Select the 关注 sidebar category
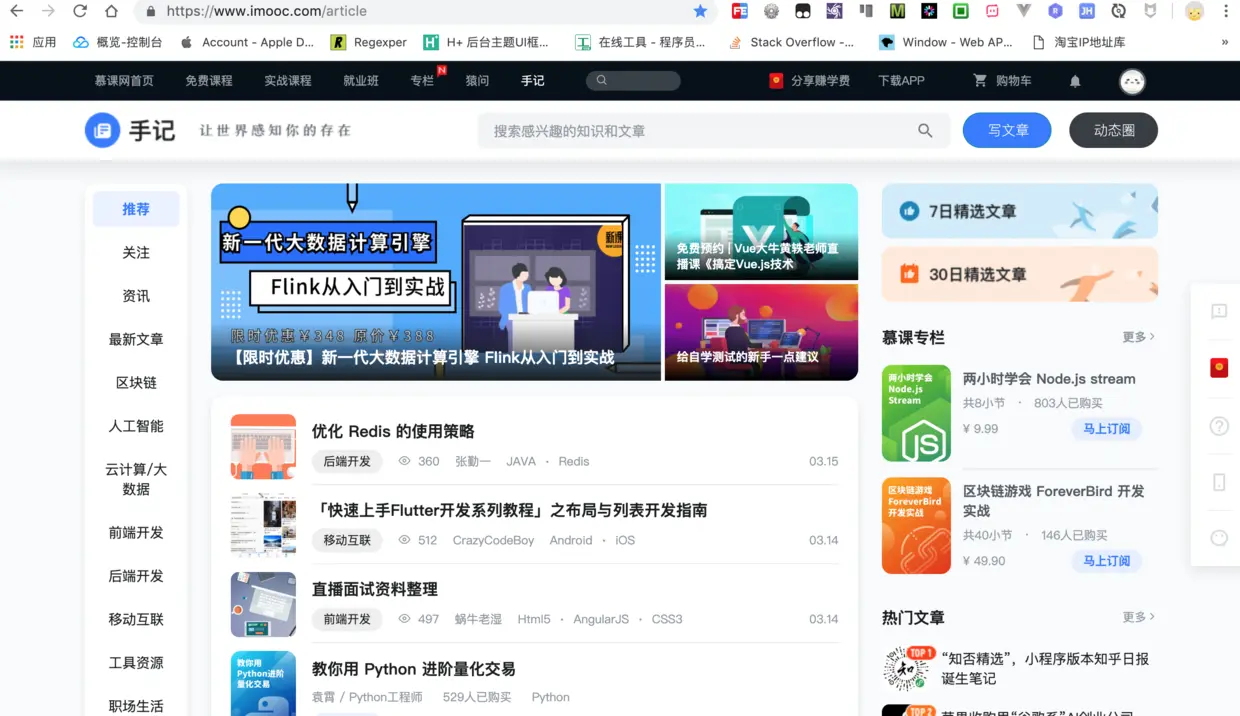This screenshot has height=716, width=1240. tap(136, 253)
